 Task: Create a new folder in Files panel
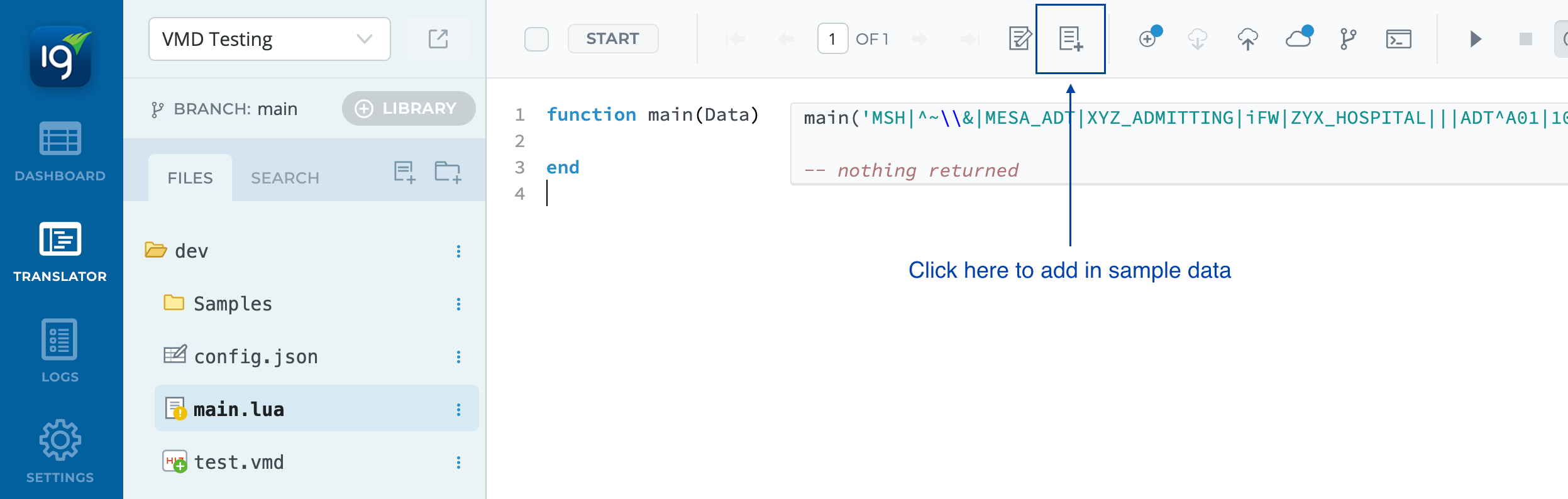click(448, 172)
